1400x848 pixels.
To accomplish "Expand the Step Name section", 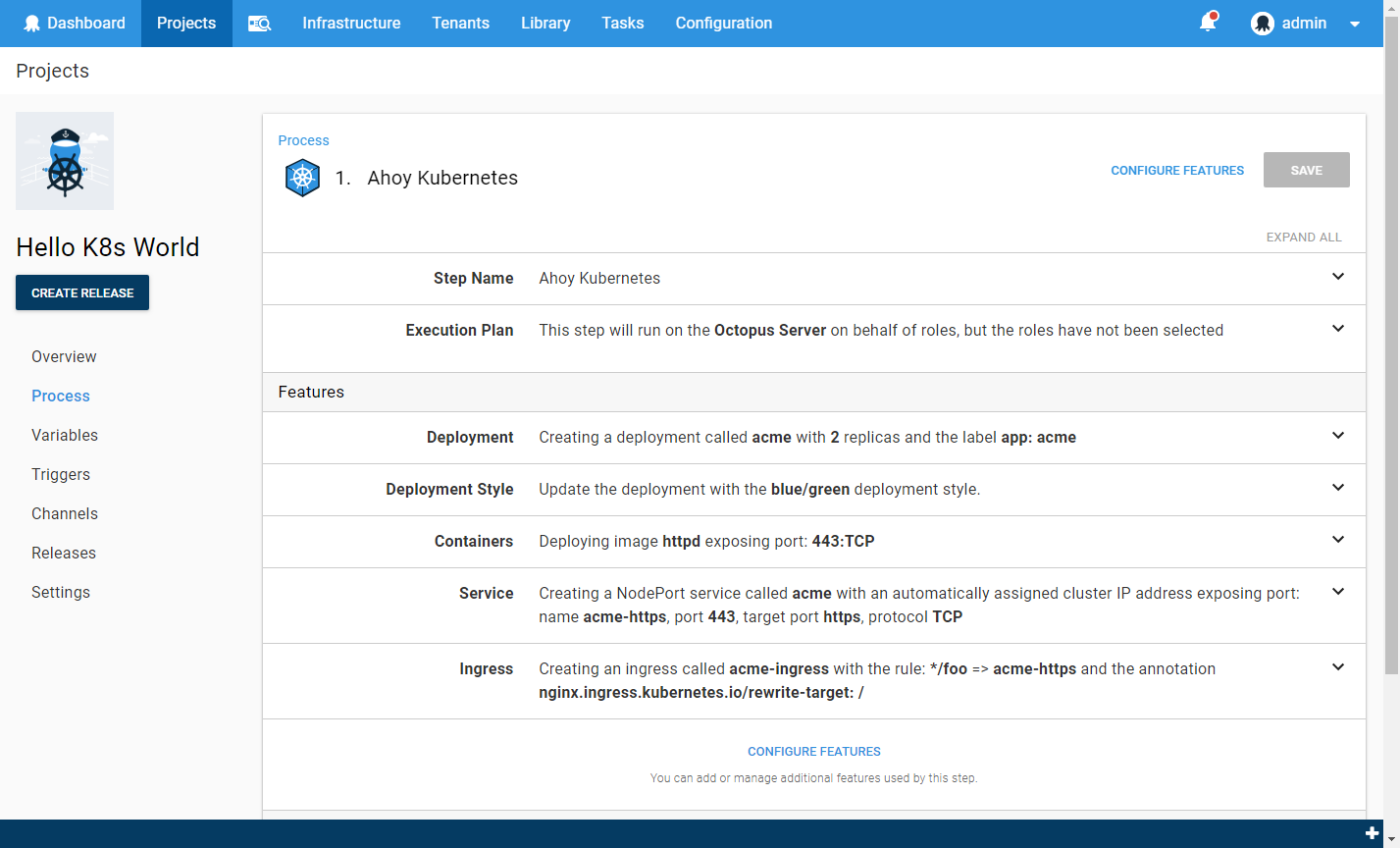I will (1338, 277).
